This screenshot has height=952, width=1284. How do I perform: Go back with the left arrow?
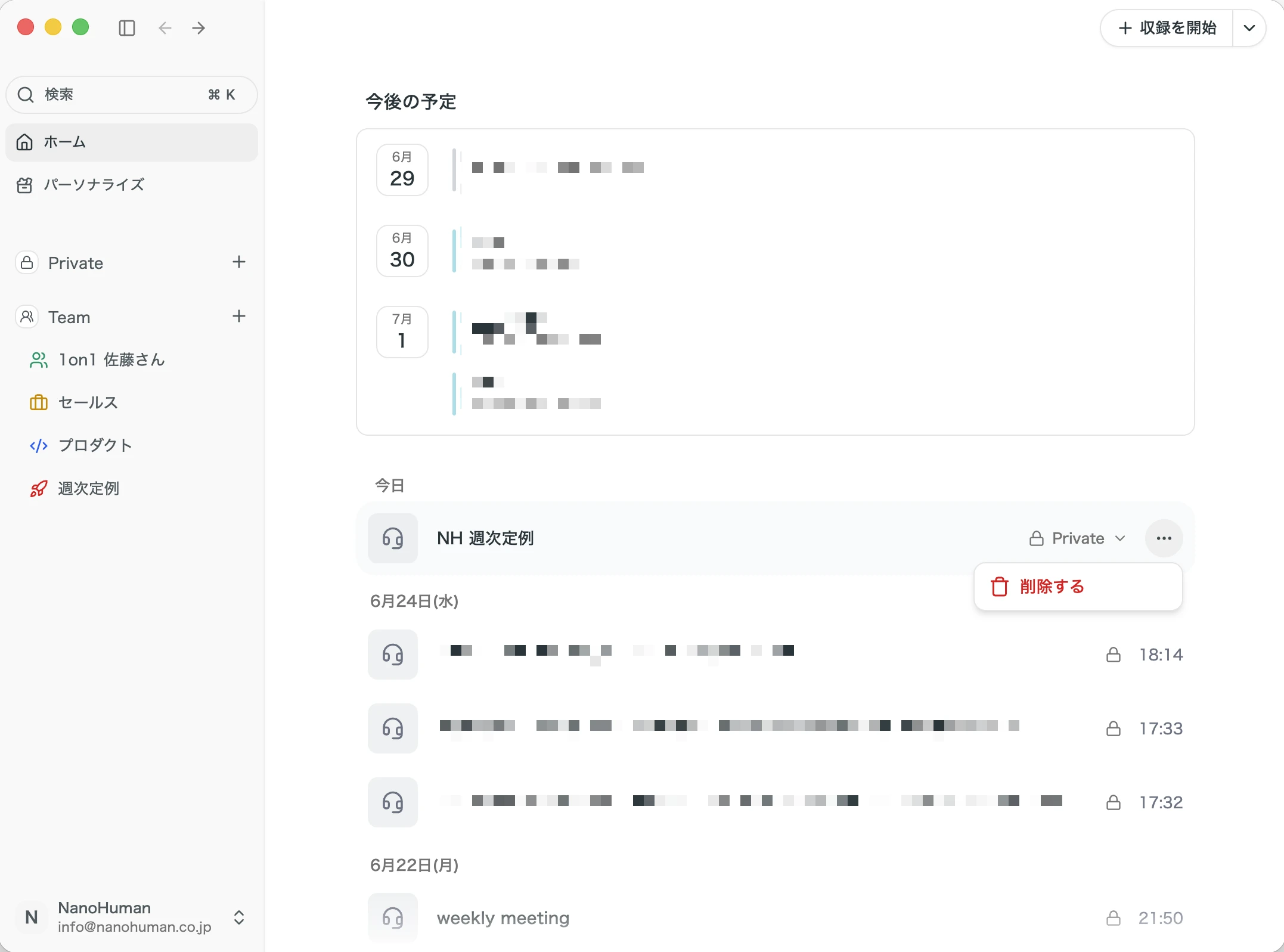[165, 28]
